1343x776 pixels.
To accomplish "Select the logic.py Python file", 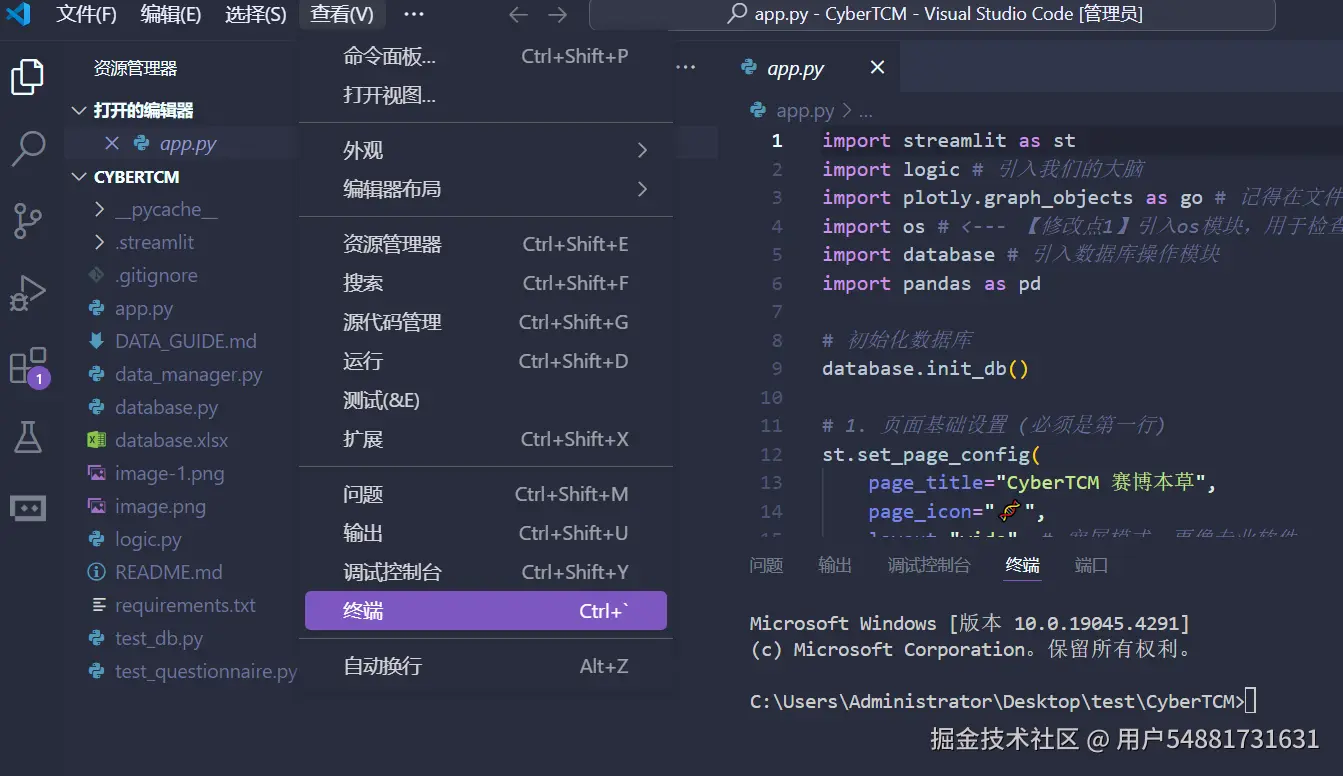I will [145, 539].
